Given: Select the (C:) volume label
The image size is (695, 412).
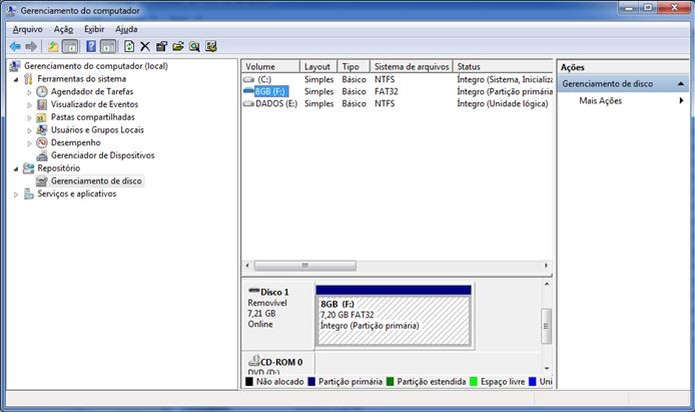Looking at the screenshot, I should click(264, 80).
